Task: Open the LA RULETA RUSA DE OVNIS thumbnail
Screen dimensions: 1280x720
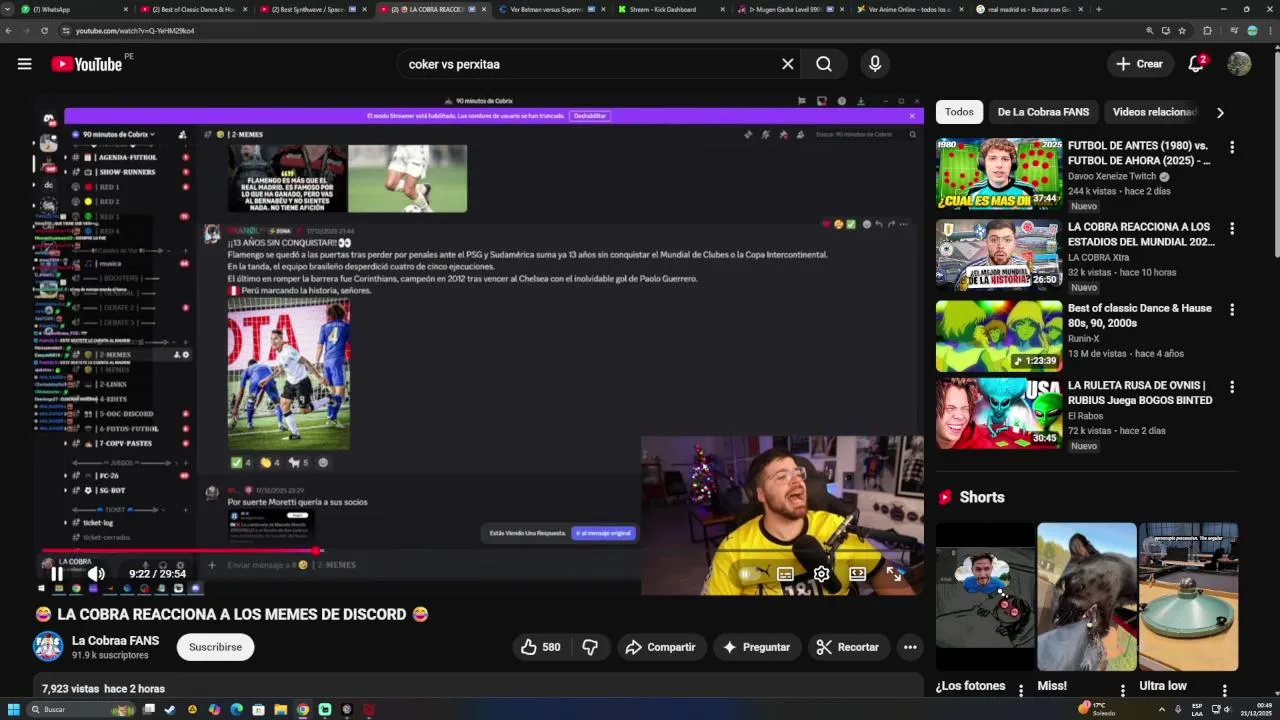Action: point(999,413)
